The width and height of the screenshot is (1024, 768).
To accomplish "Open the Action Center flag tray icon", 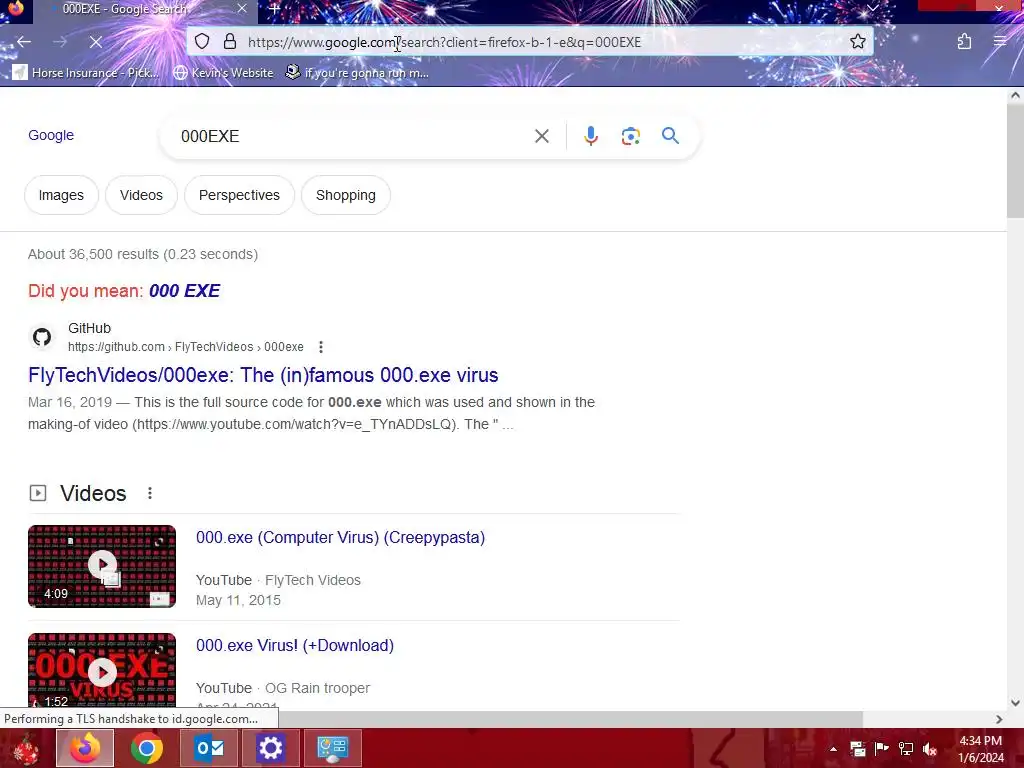I will click(881, 749).
